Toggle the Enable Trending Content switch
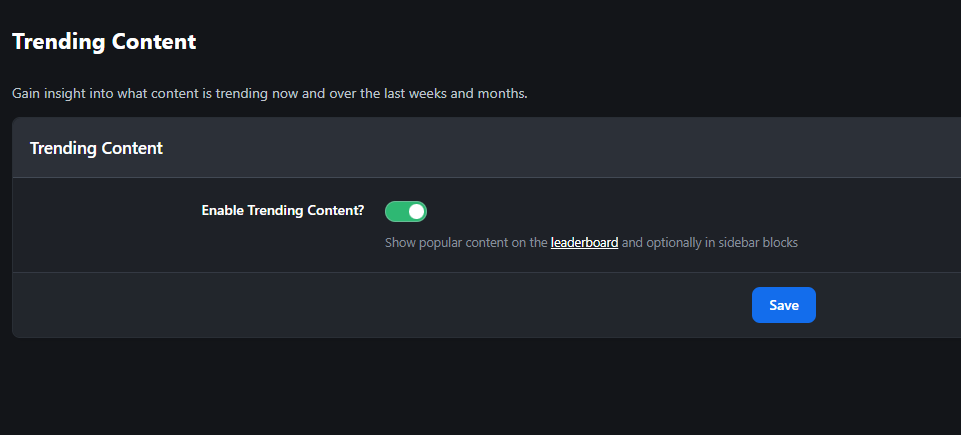This screenshot has height=435, width=961. click(x=406, y=211)
